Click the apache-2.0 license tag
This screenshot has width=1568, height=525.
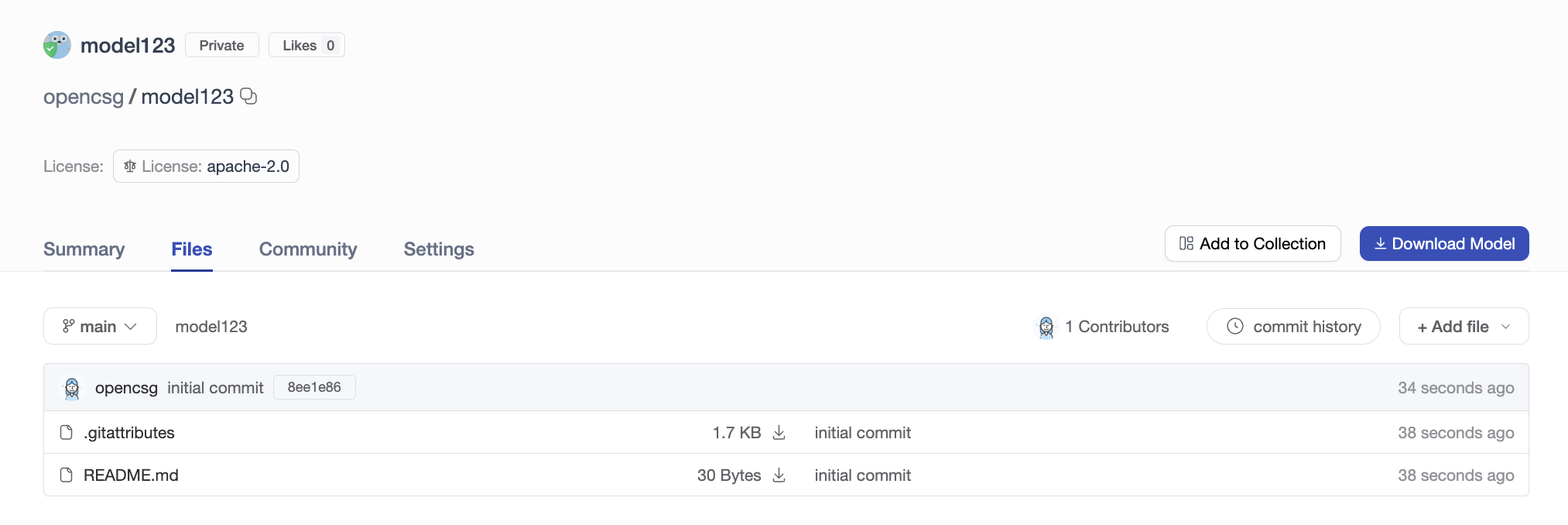[206, 166]
